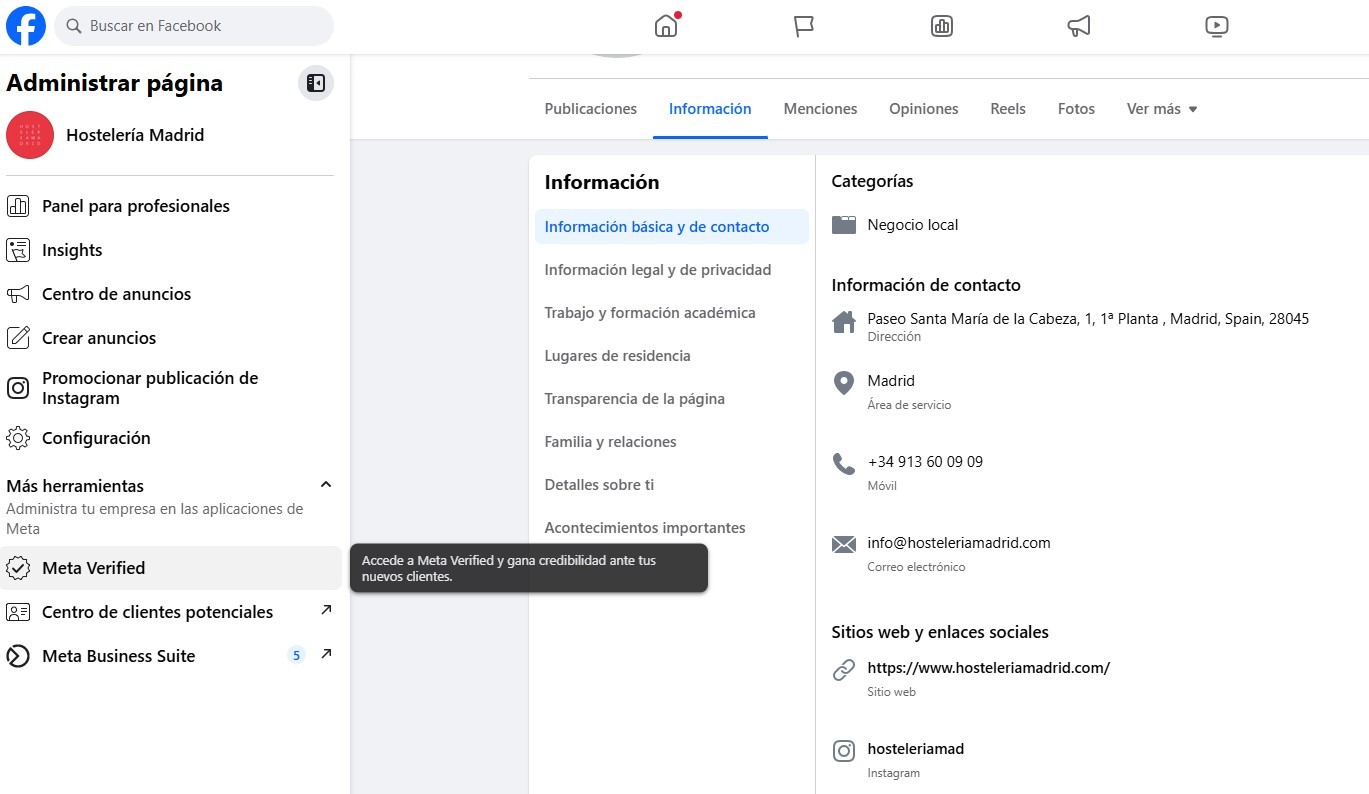Collapse sidebar with the panel toggle icon
This screenshot has width=1369, height=794.
(316, 83)
